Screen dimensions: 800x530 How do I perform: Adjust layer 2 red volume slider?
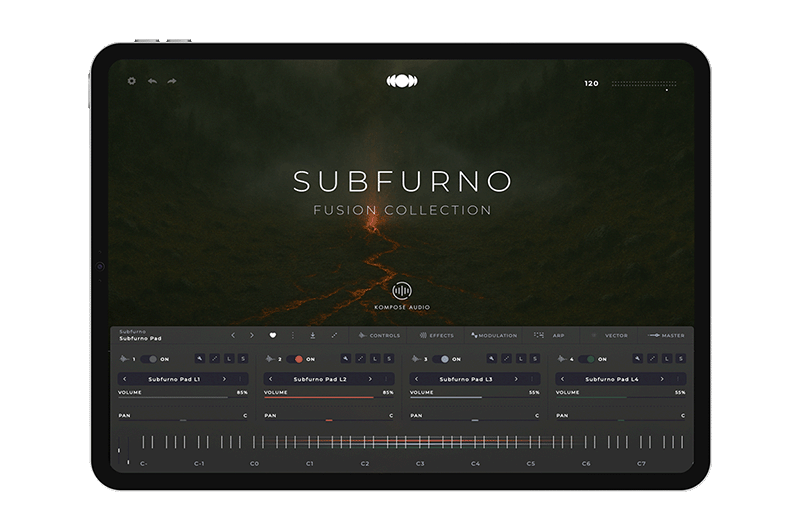pyautogui.click(x=329, y=397)
